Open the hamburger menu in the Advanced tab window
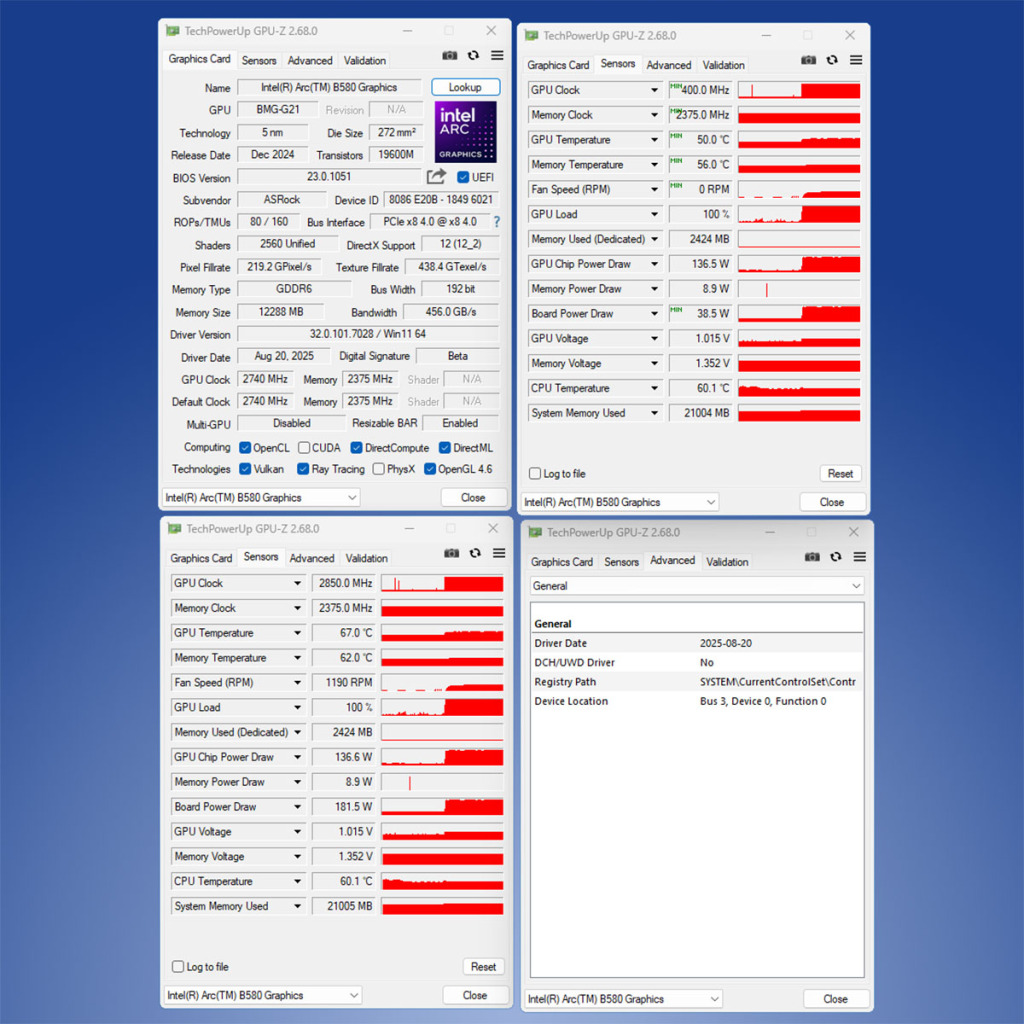1024x1024 pixels. click(x=859, y=557)
